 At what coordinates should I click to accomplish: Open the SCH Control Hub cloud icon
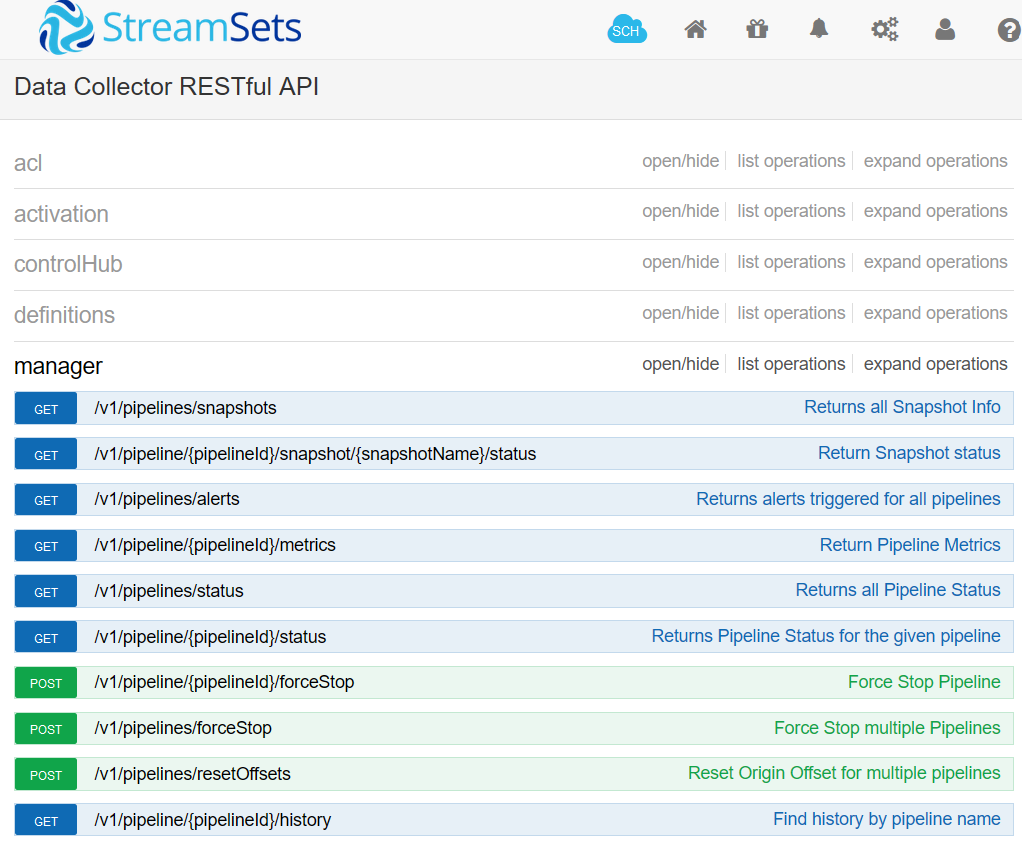(627, 29)
